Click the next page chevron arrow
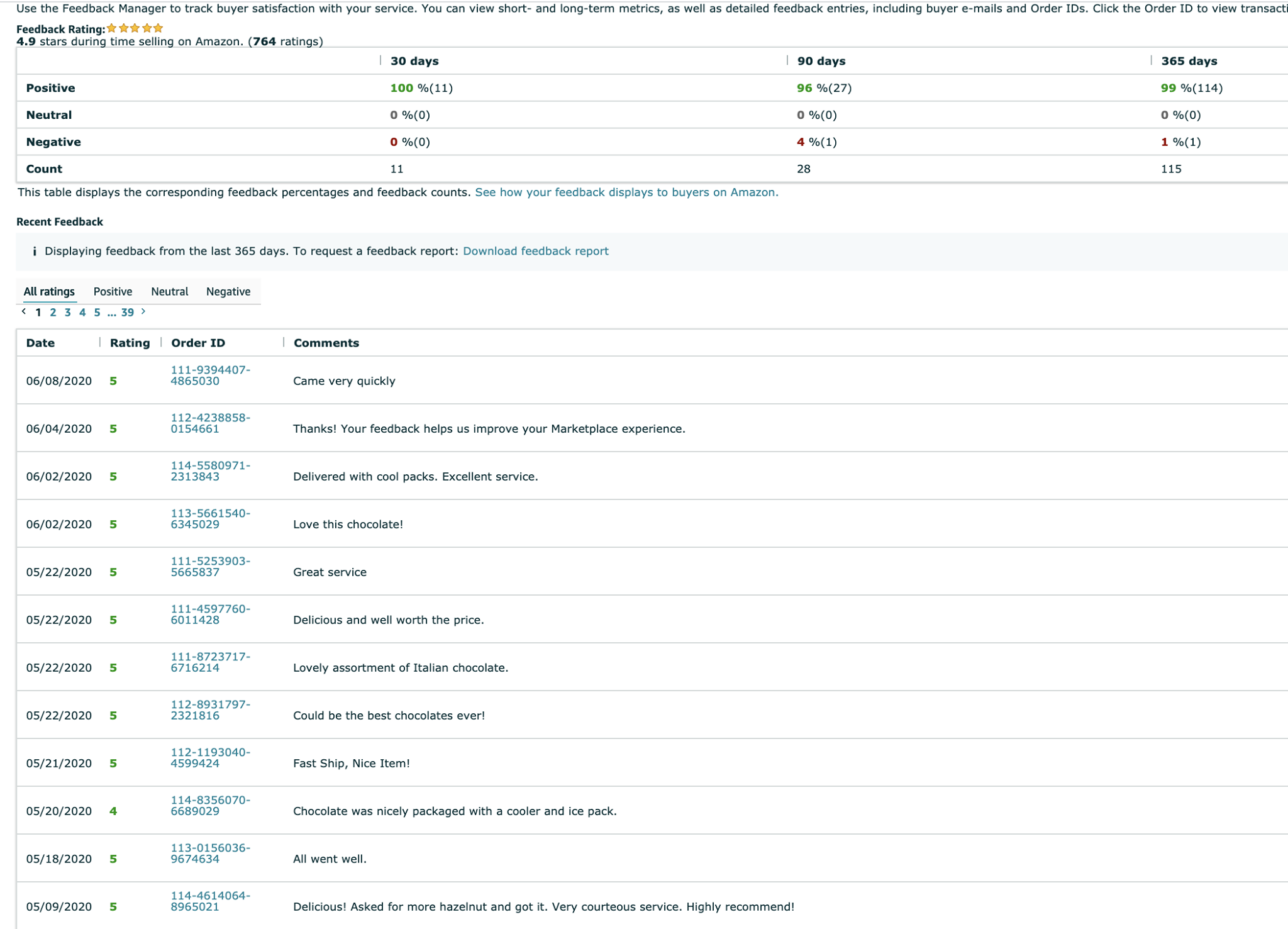Viewport: 1288px width, 929px height. tap(143, 311)
